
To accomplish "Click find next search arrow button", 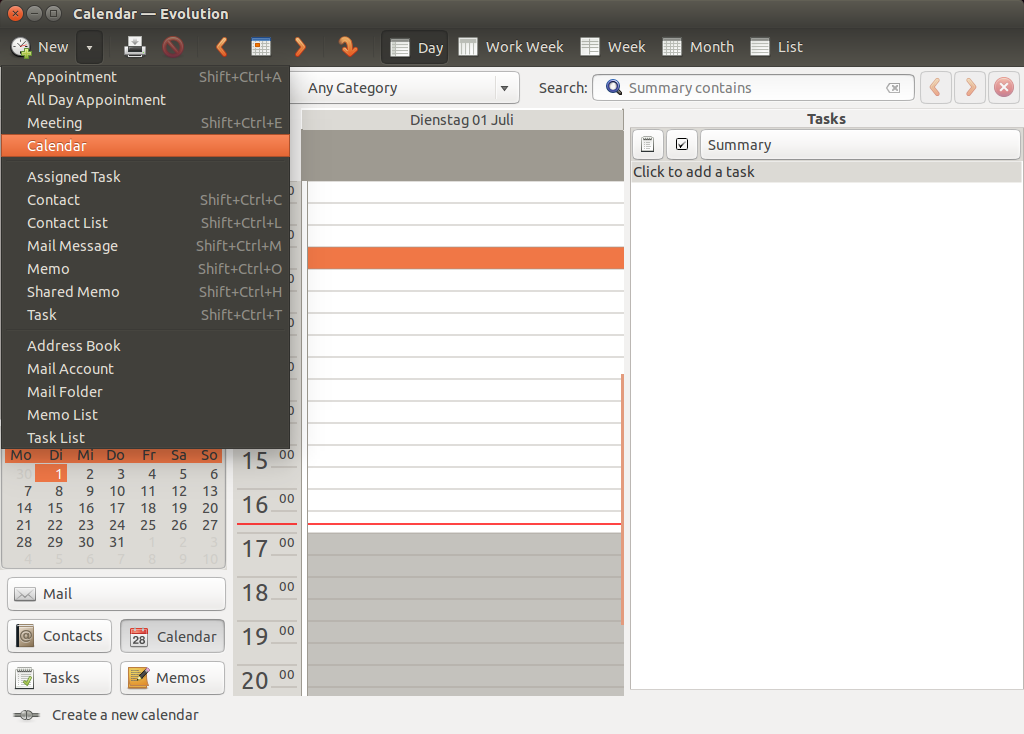I will [x=970, y=88].
